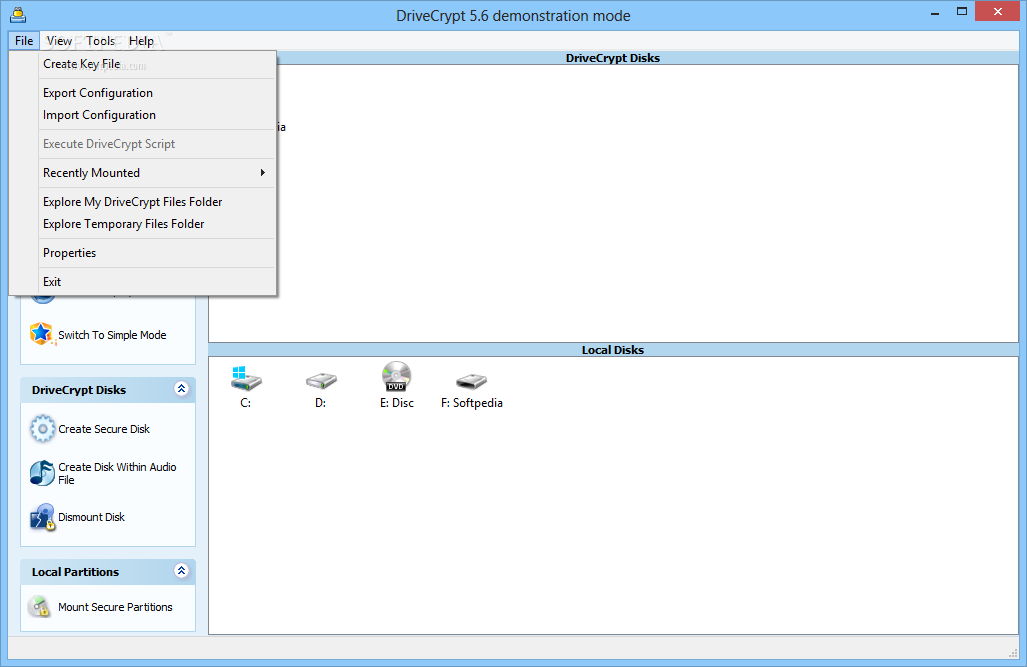Click Switch To Simple Mode link
1027x667 pixels.
click(x=112, y=335)
